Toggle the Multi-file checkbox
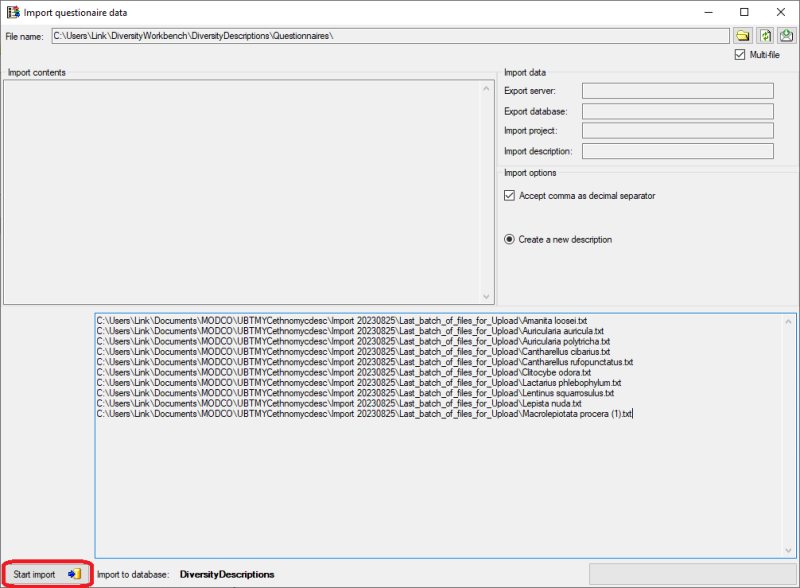 [740, 55]
